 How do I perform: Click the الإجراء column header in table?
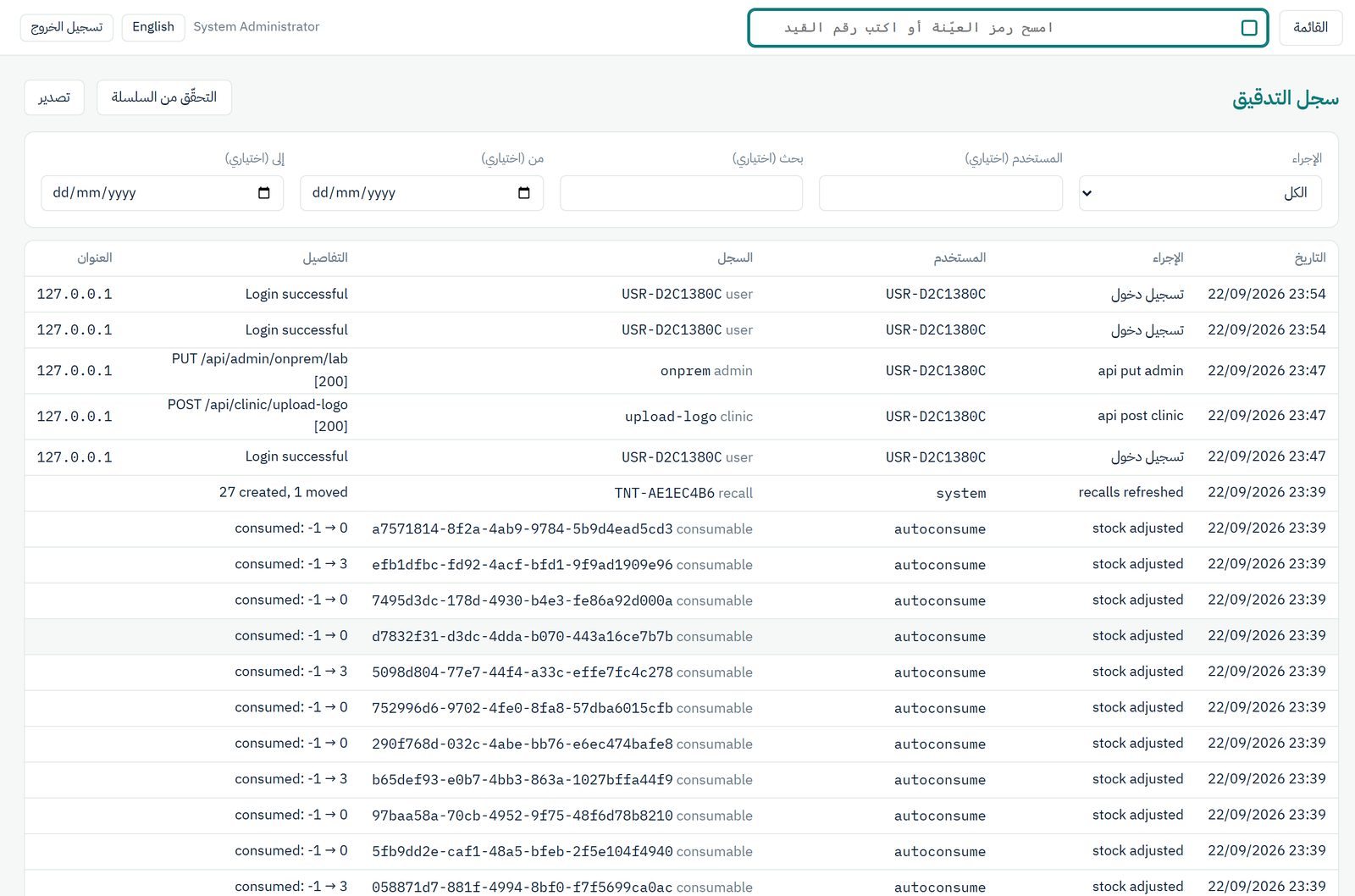click(x=1168, y=257)
